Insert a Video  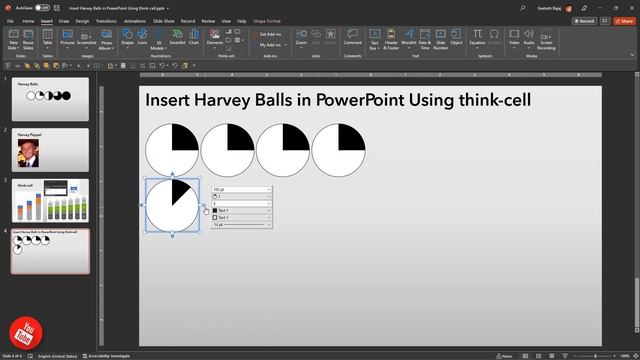click(514, 38)
